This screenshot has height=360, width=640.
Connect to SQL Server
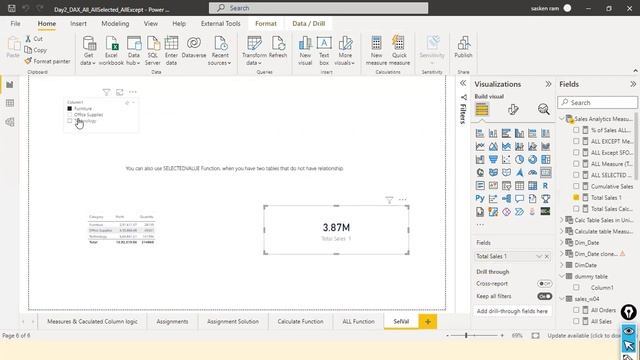tap(153, 51)
